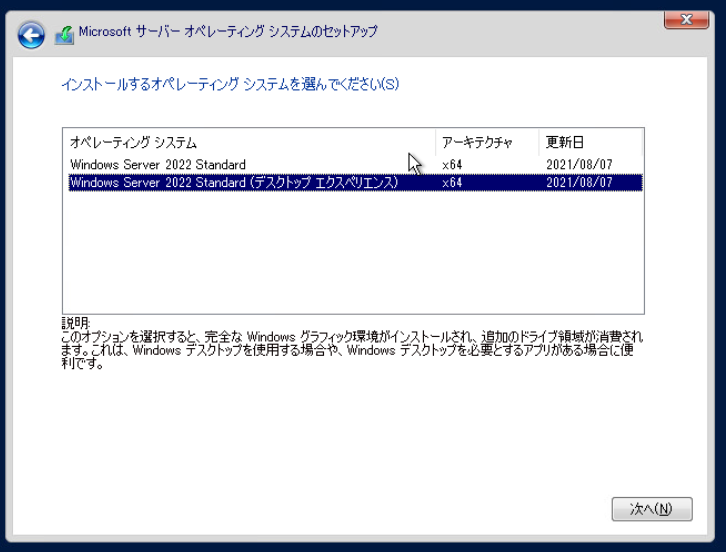Click the 更新日 column header
This screenshot has height=552, width=726.
pos(591,142)
